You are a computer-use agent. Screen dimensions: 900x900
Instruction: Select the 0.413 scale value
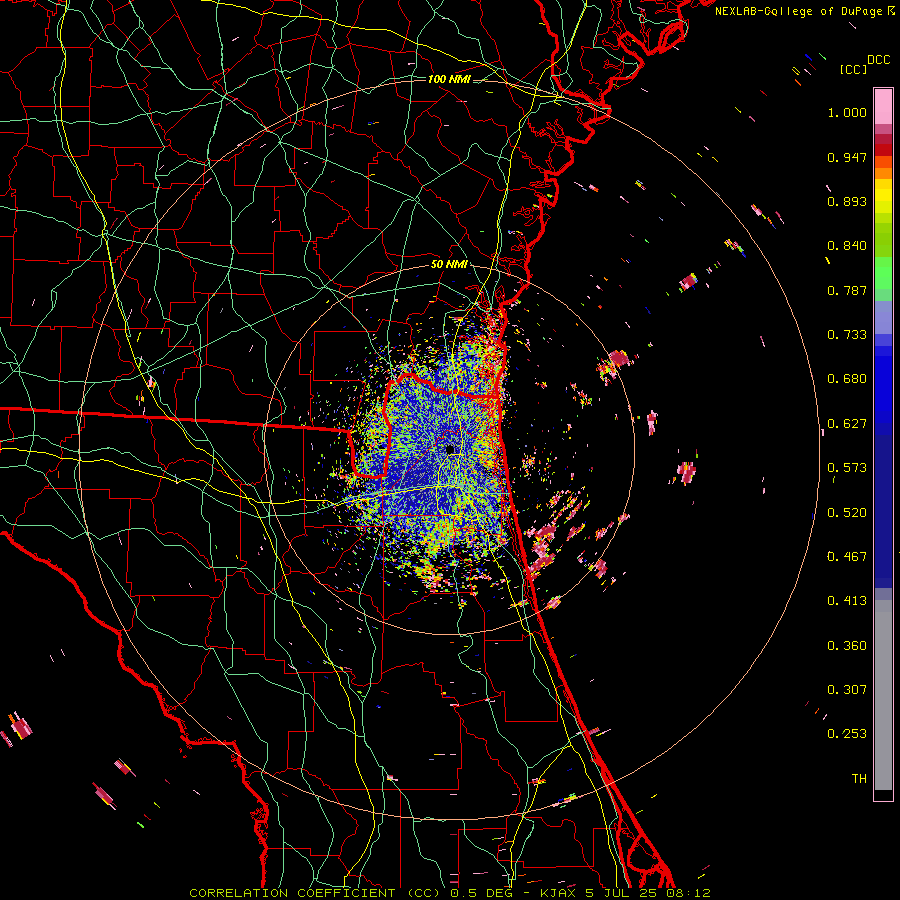pyautogui.click(x=847, y=601)
